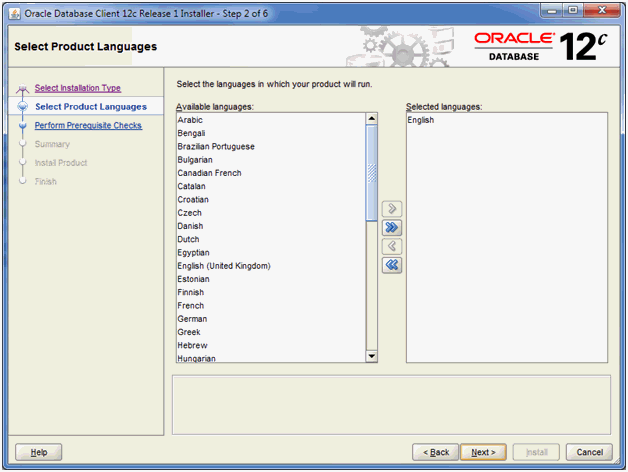The width and height of the screenshot is (628, 472).
Task: Cancel the installation
Action: pyautogui.click(x=590, y=452)
